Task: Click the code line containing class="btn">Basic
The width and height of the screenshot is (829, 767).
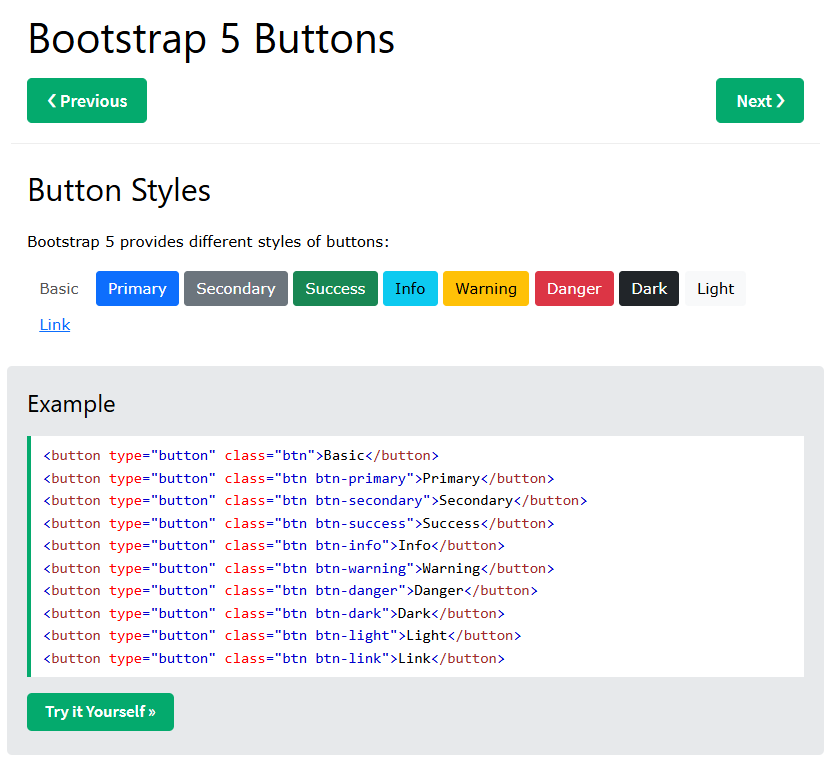Action: 241,456
